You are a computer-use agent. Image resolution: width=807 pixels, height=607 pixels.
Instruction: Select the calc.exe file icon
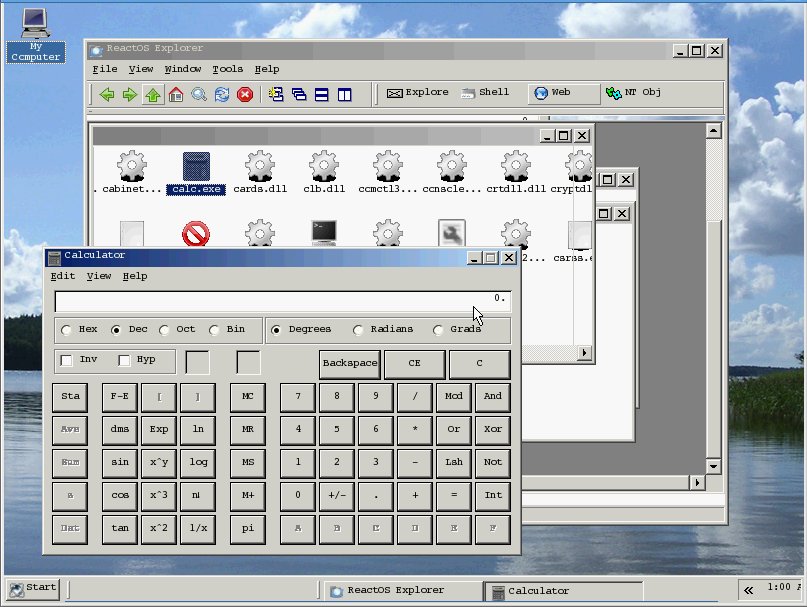[196, 167]
